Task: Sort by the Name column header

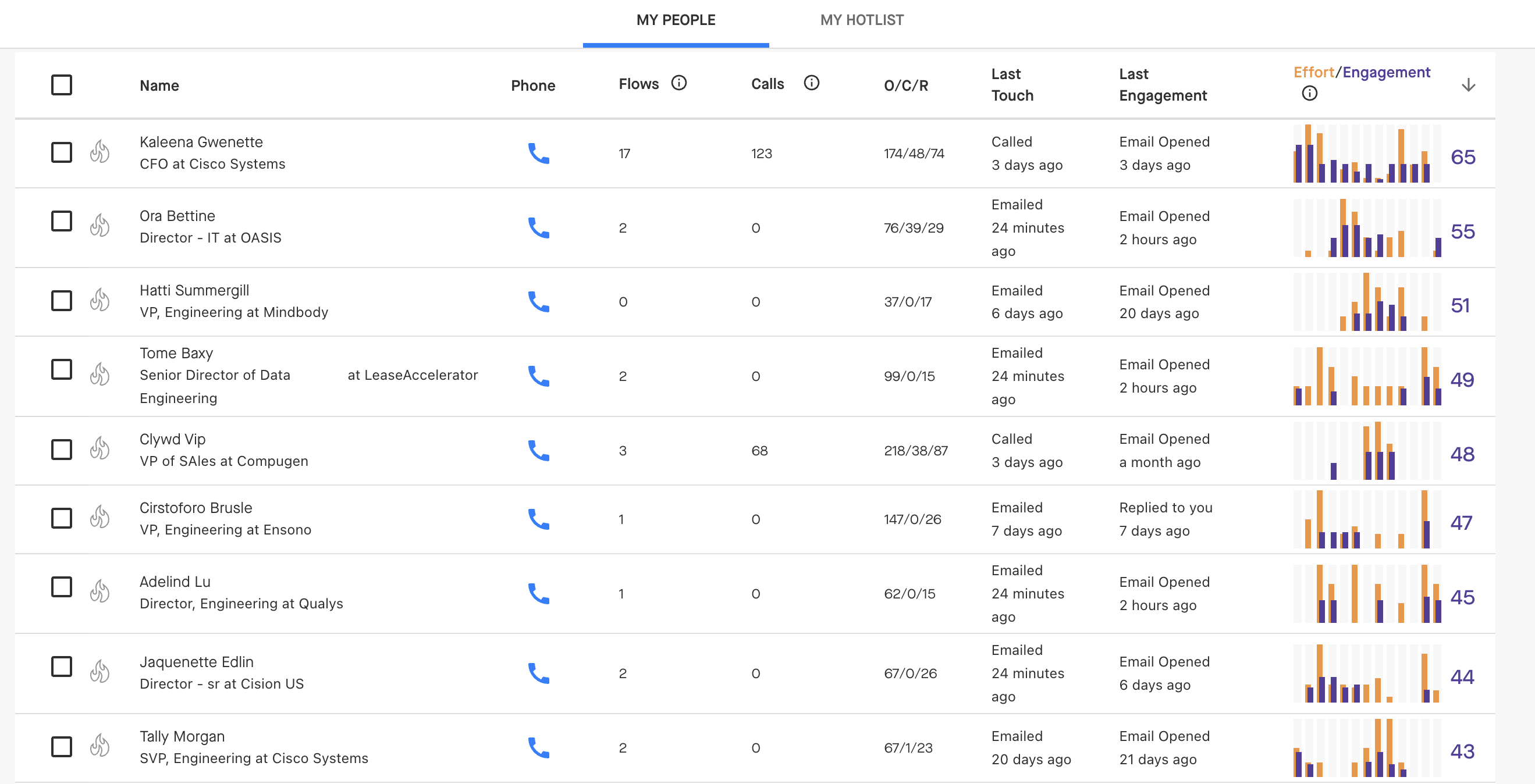Action: (x=159, y=85)
